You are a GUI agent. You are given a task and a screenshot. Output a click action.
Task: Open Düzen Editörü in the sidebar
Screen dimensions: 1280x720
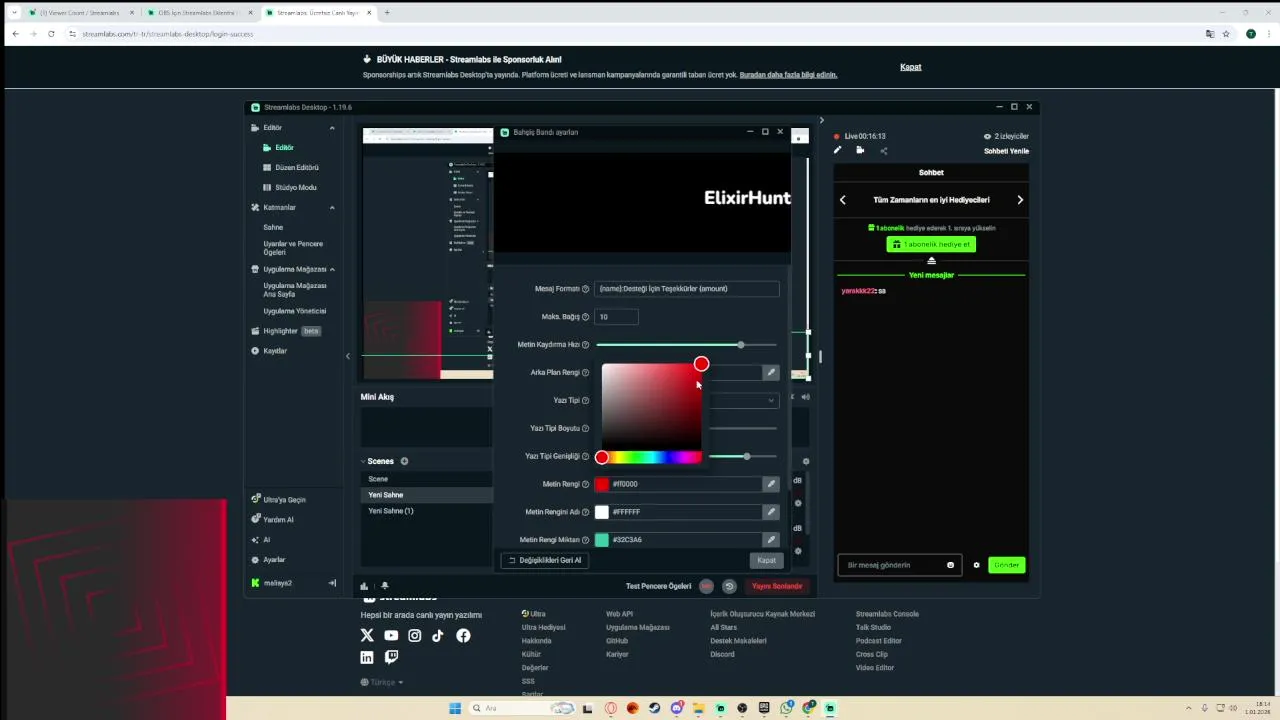[x=290, y=167]
